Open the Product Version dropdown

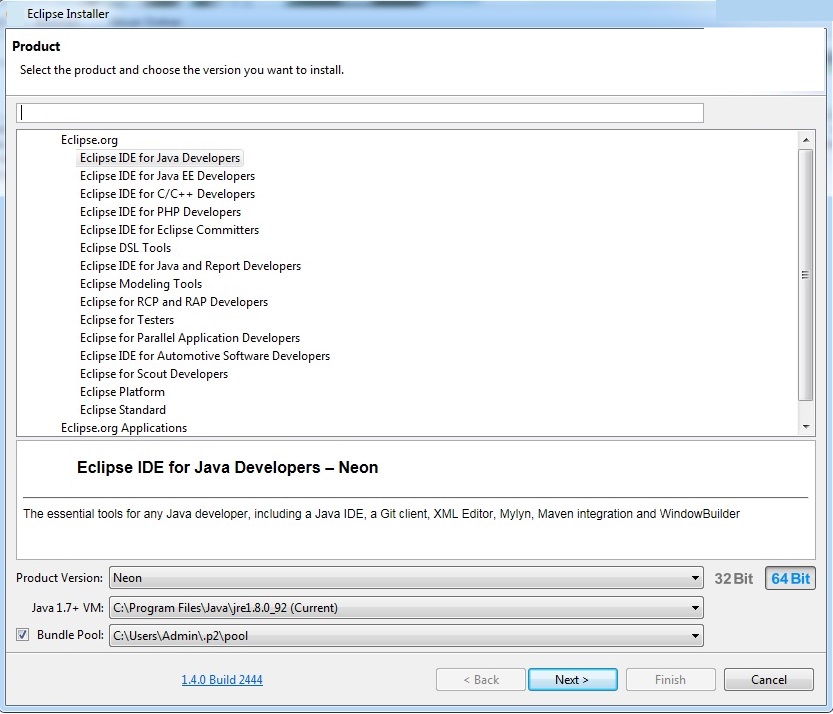pos(406,577)
